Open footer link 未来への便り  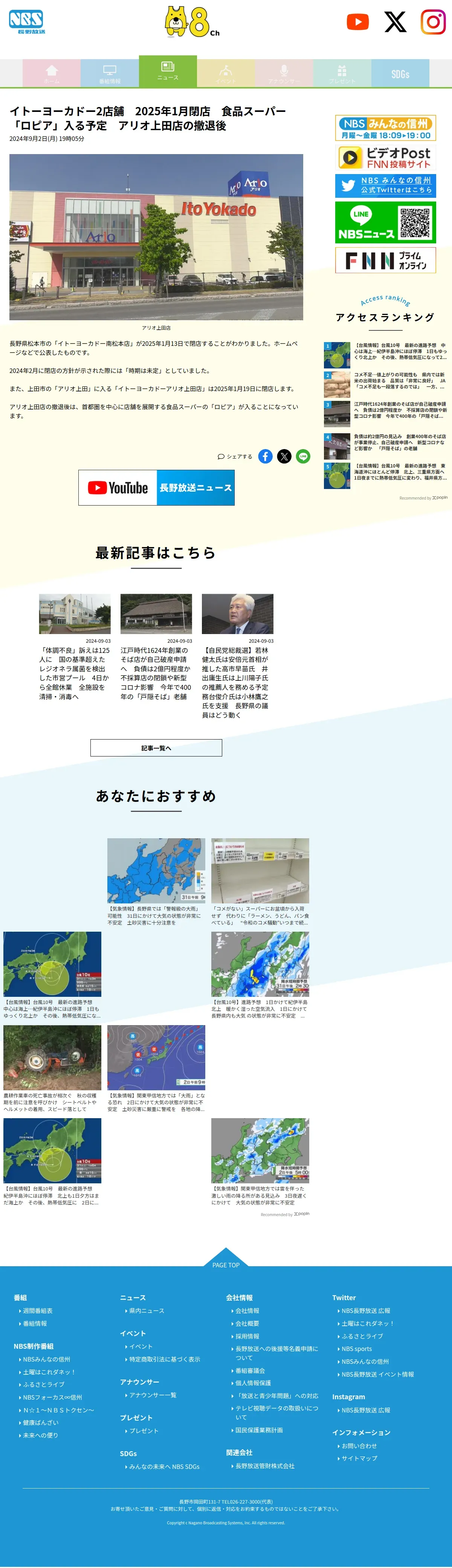[41, 1435]
